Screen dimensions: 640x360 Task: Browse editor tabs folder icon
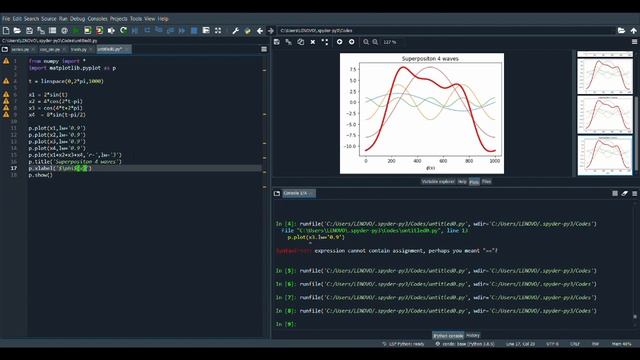point(5,49)
